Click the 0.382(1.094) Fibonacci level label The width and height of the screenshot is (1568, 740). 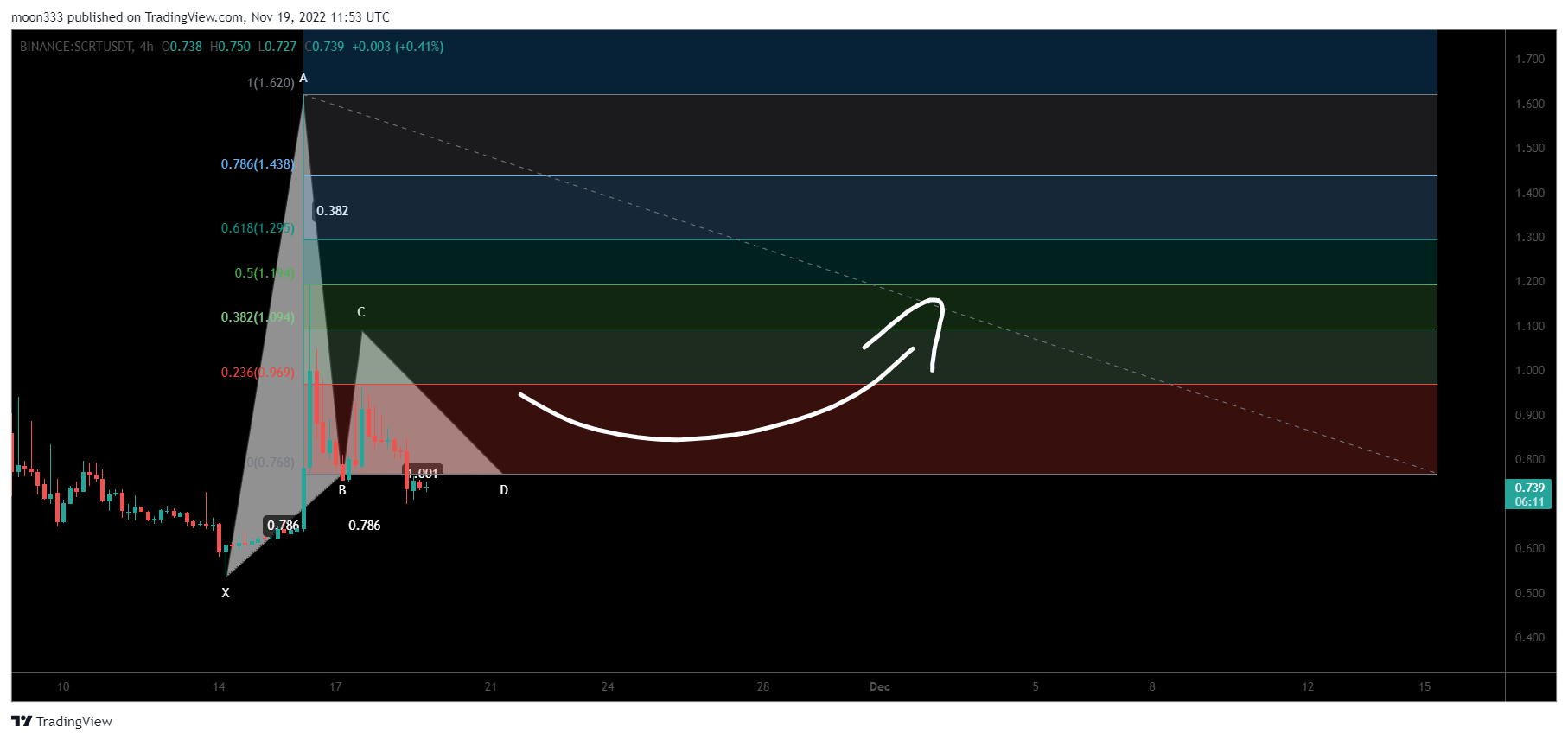(258, 317)
